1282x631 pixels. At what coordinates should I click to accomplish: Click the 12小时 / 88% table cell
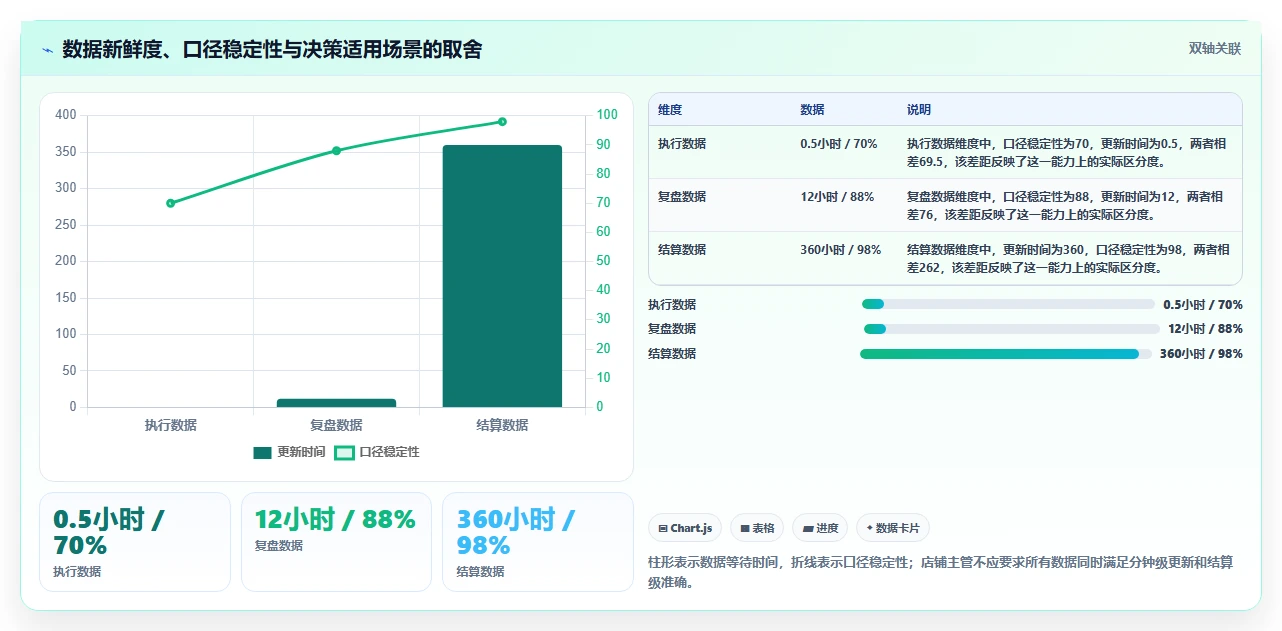pyautogui.click(x=837, y=197)
